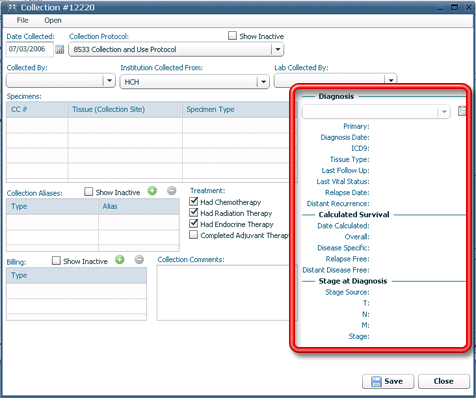The image size is (476, 398).
Task: Click the Billing Type column header
Action: 76,276
